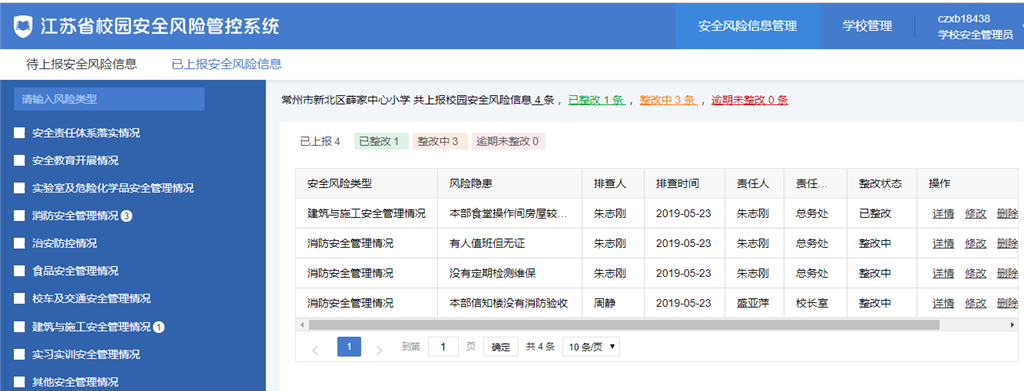Check the 安全责任体系落实情况 checkbox
This screenshot has width=1024, height=391.
click(19, 133)
